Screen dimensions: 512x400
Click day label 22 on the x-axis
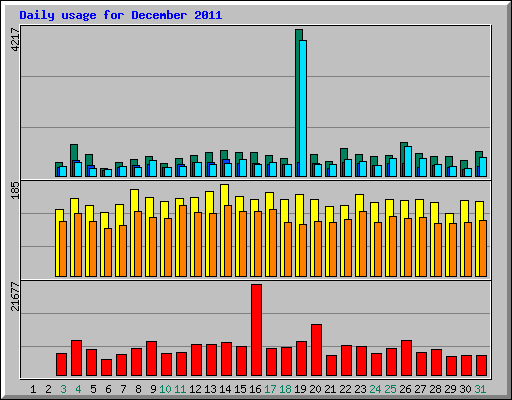pyautogui.click(x=345, y=389)
